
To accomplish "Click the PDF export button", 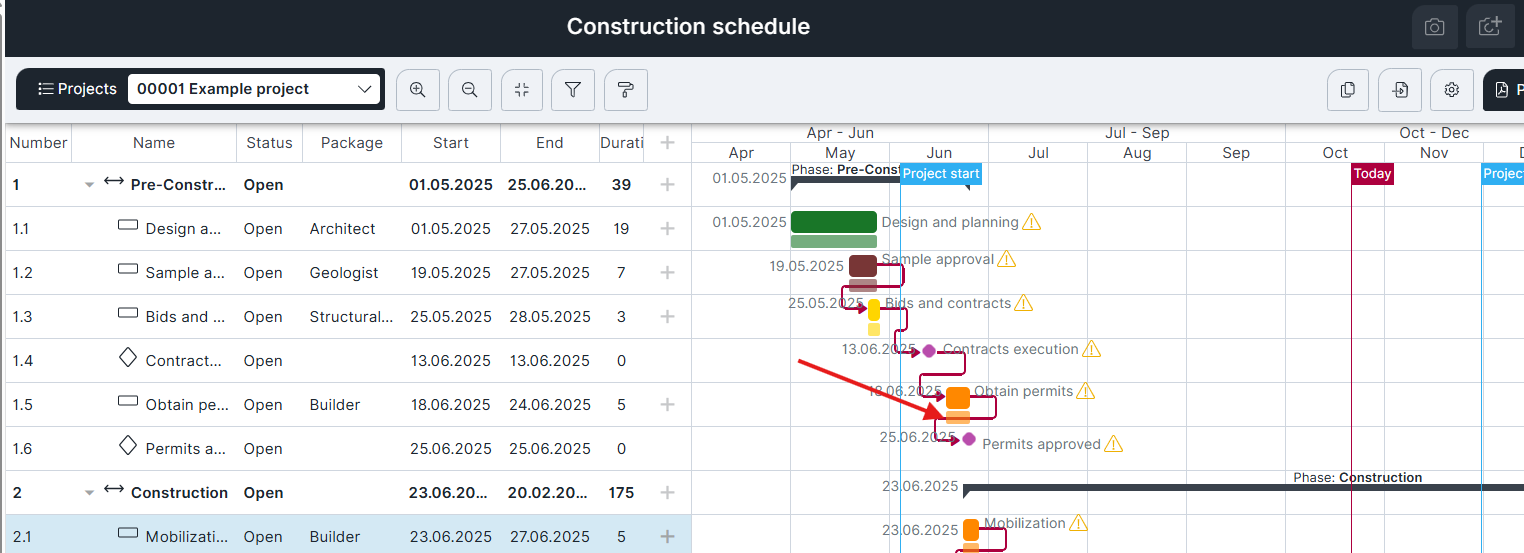I will pos(1504,90).
